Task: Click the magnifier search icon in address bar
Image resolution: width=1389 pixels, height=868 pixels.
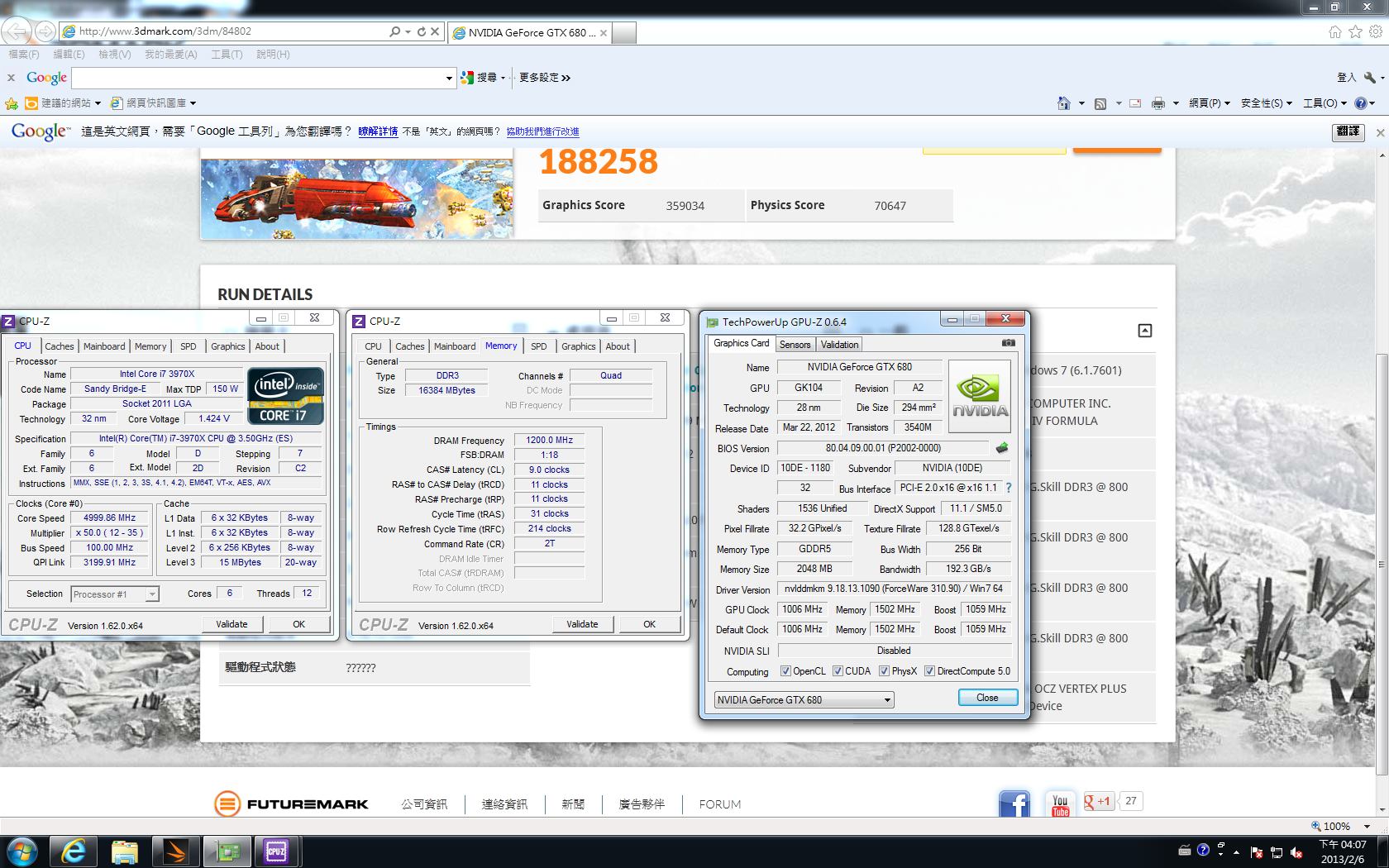Action: (395, 31)
